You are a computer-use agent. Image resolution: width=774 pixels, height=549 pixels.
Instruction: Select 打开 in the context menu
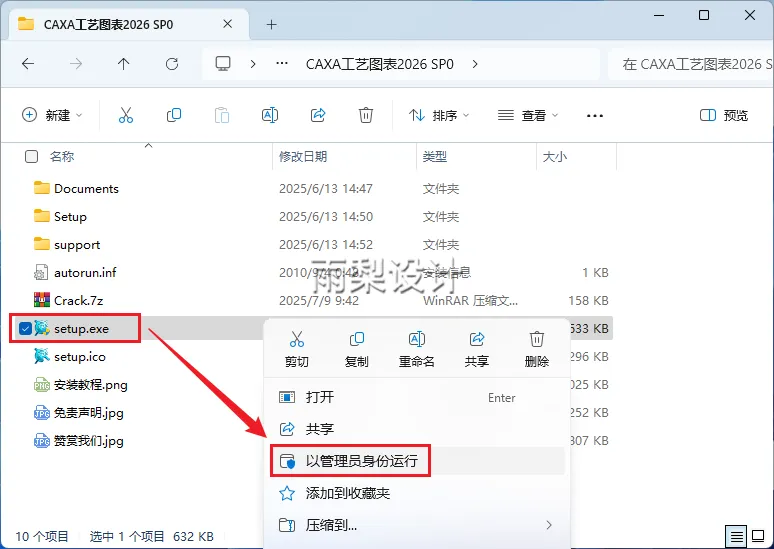coord(418,397)
